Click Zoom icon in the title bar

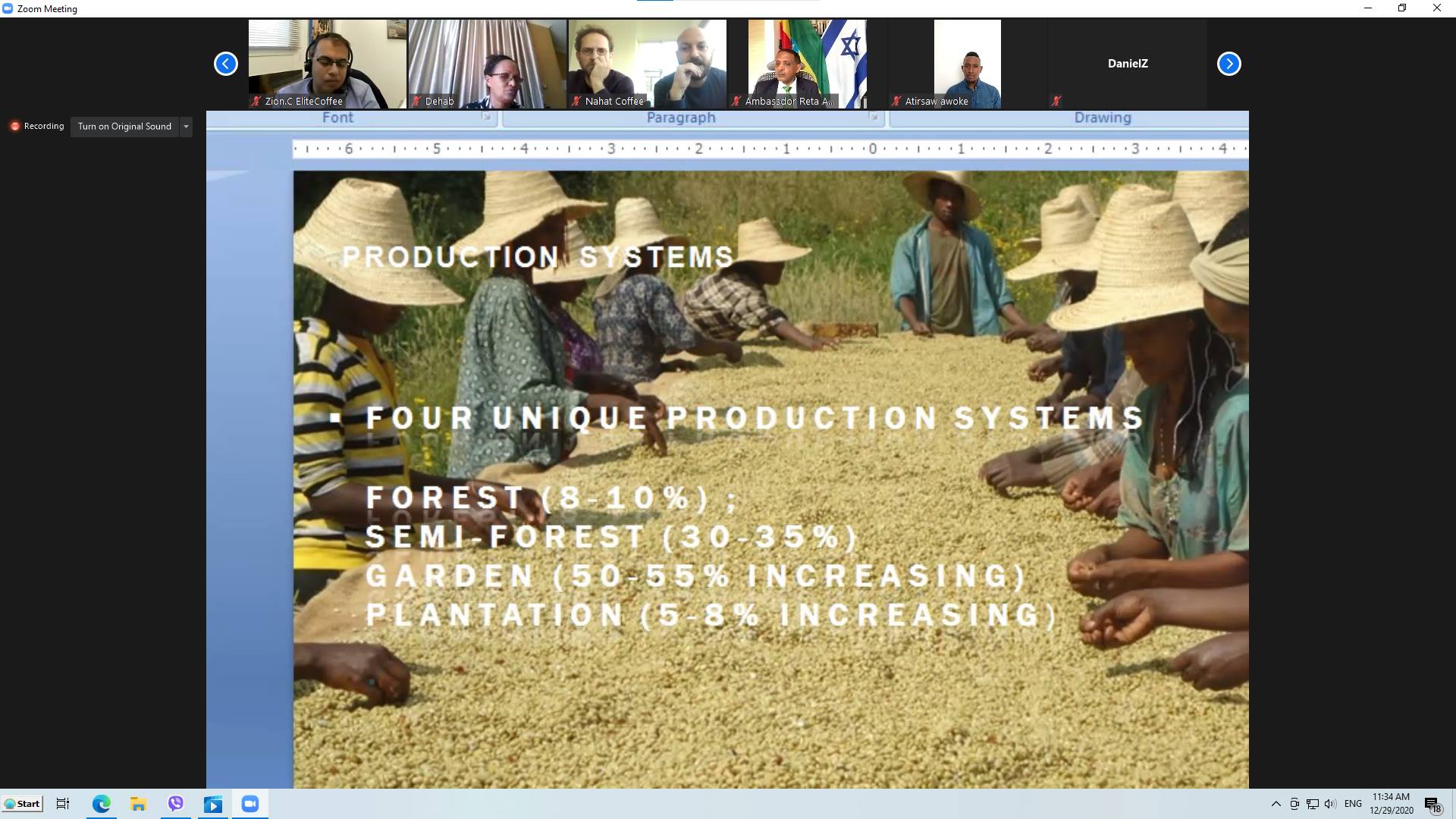[x=8, y=8]
